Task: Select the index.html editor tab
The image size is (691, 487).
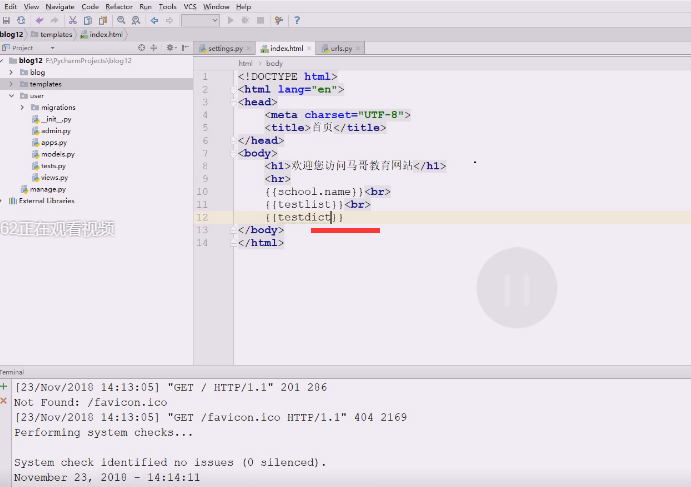Action: [x=286, y=48]
